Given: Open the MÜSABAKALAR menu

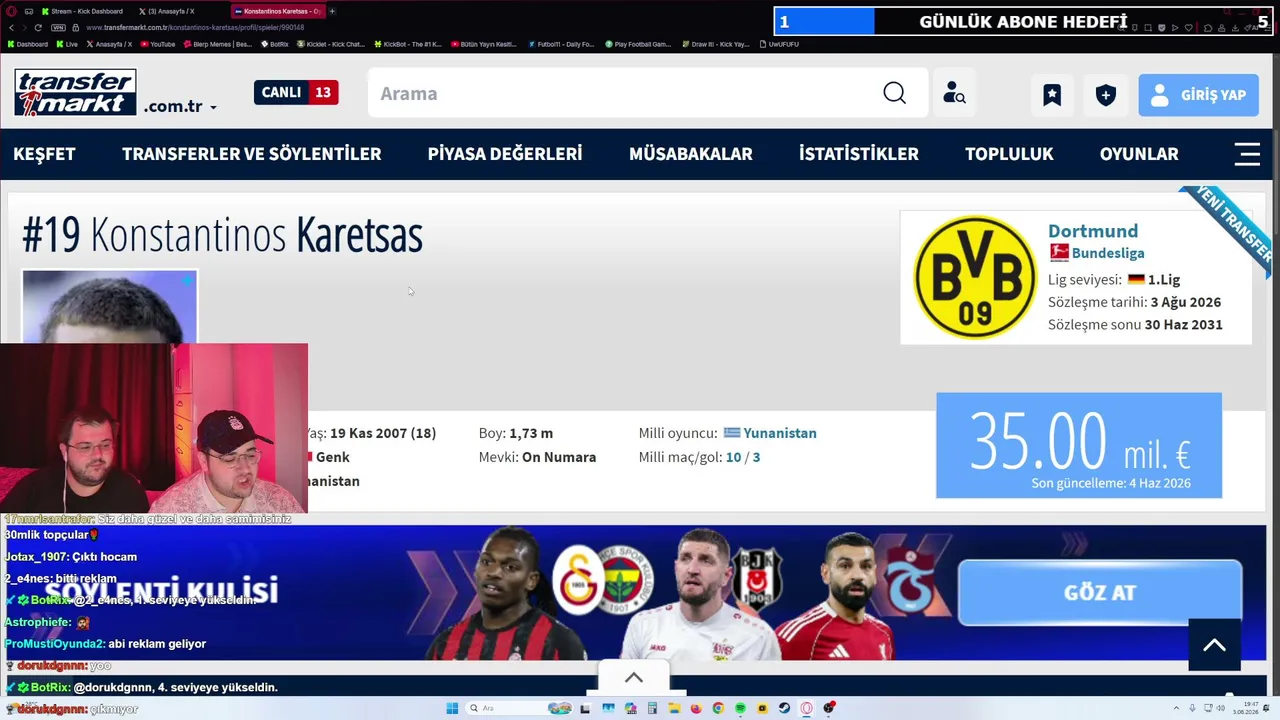Looking at the screenshot, I should pyautogui.click(x=691, y=154).
